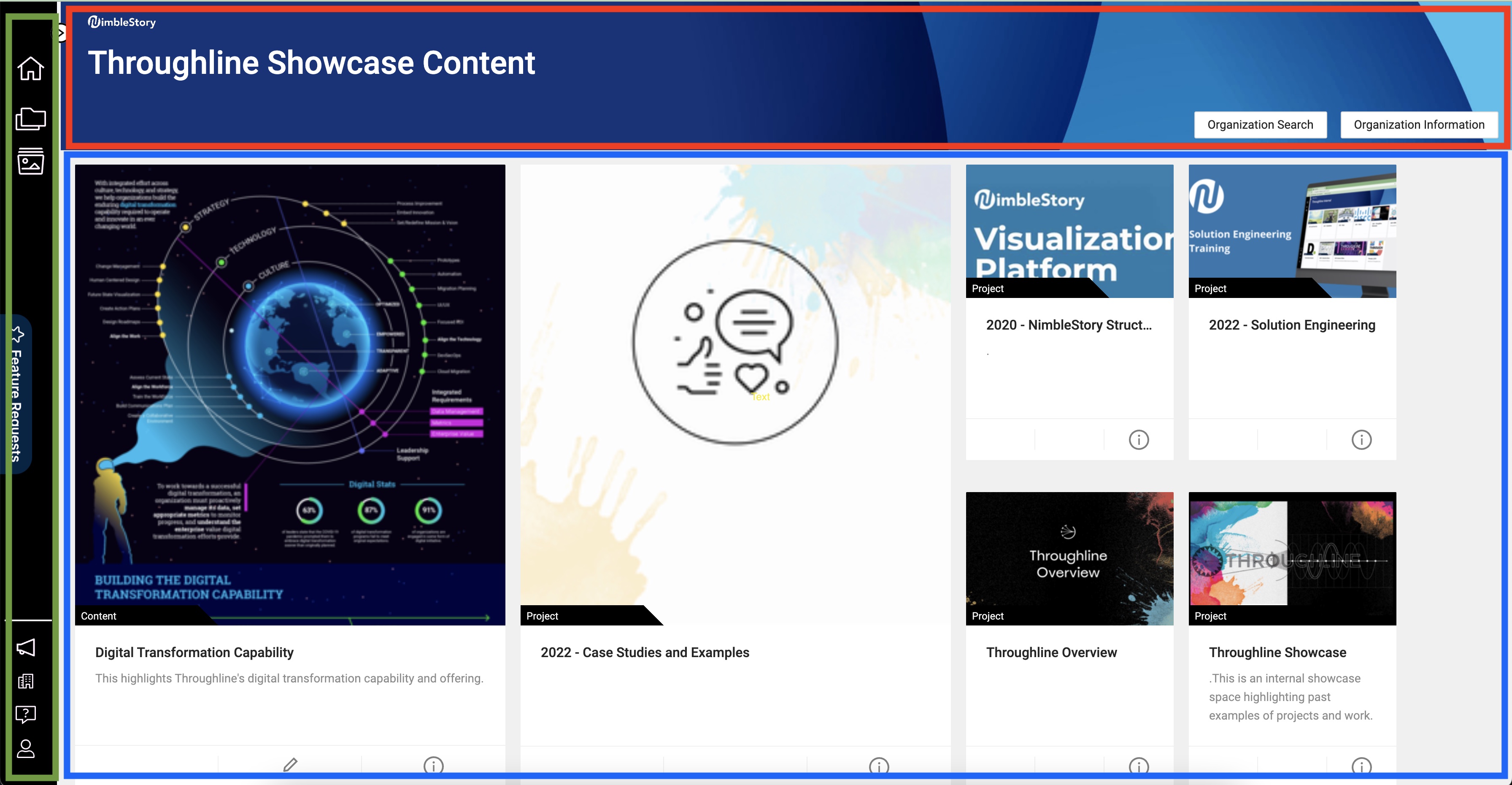Open 2022 - Case Studies and Examples title
1512x785 pixels.
645,652
